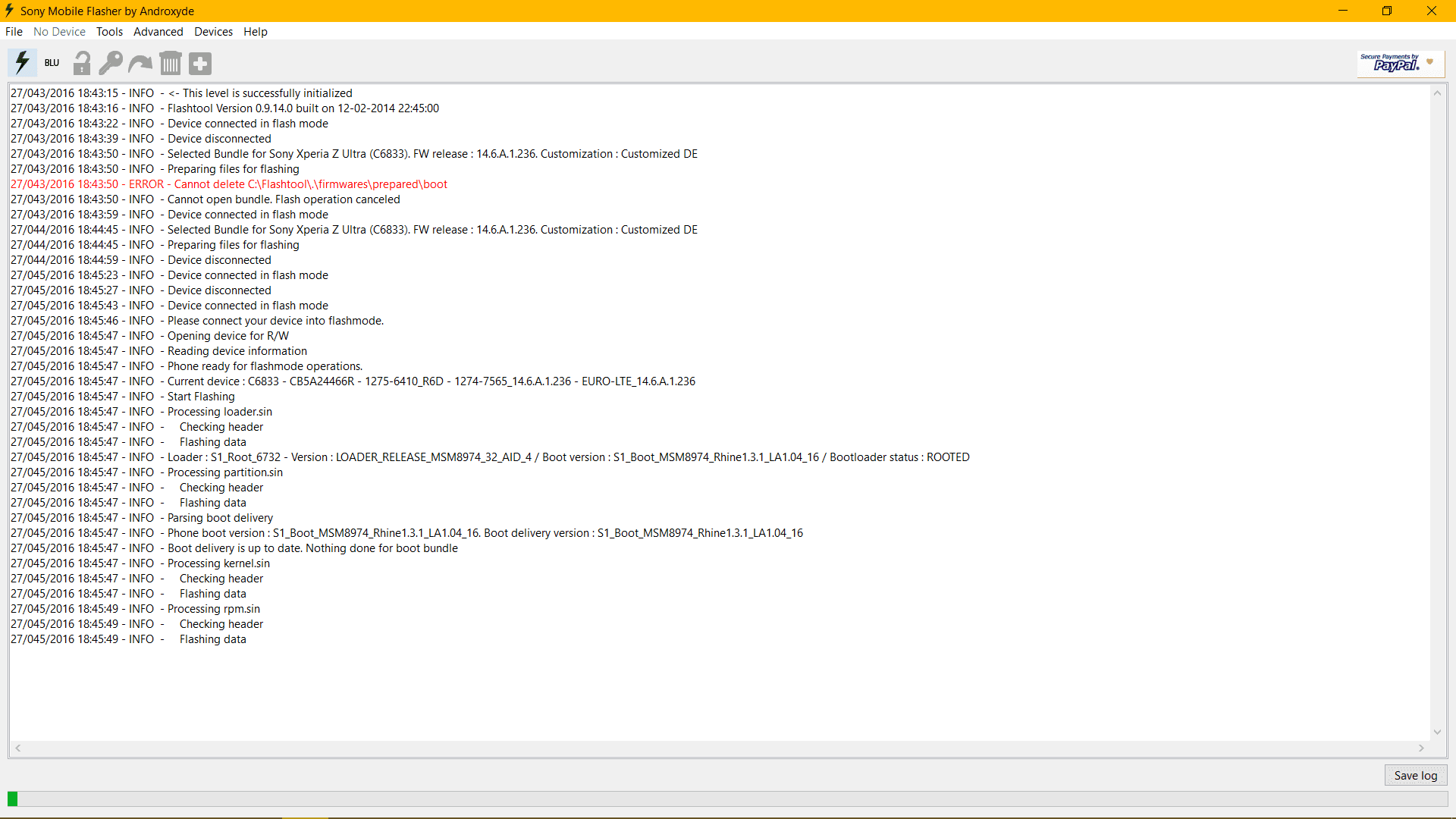Click 'This level is successfully initialized' line

tap(181, 93)
